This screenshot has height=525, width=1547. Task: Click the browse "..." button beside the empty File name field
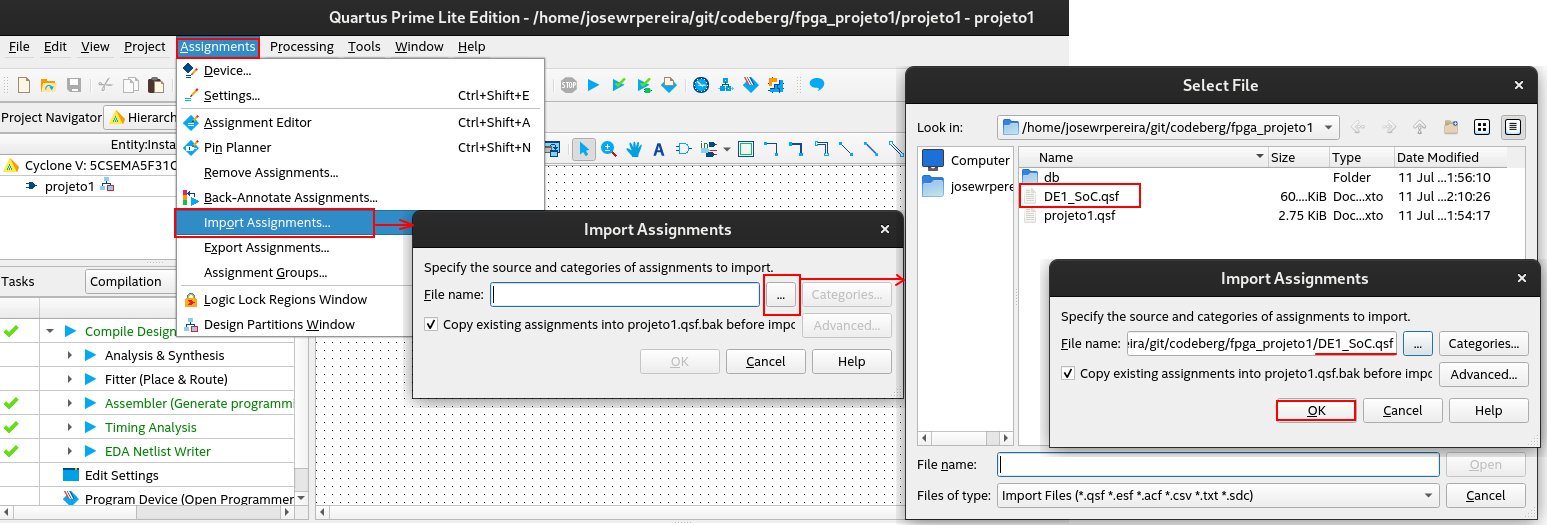pos(782,294)
